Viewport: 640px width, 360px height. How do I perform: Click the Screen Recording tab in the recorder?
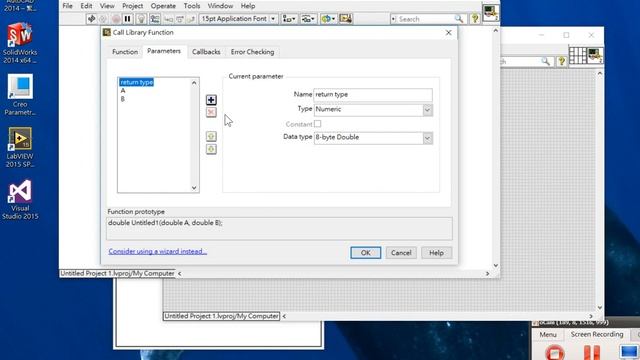click(x=597, y=334)
